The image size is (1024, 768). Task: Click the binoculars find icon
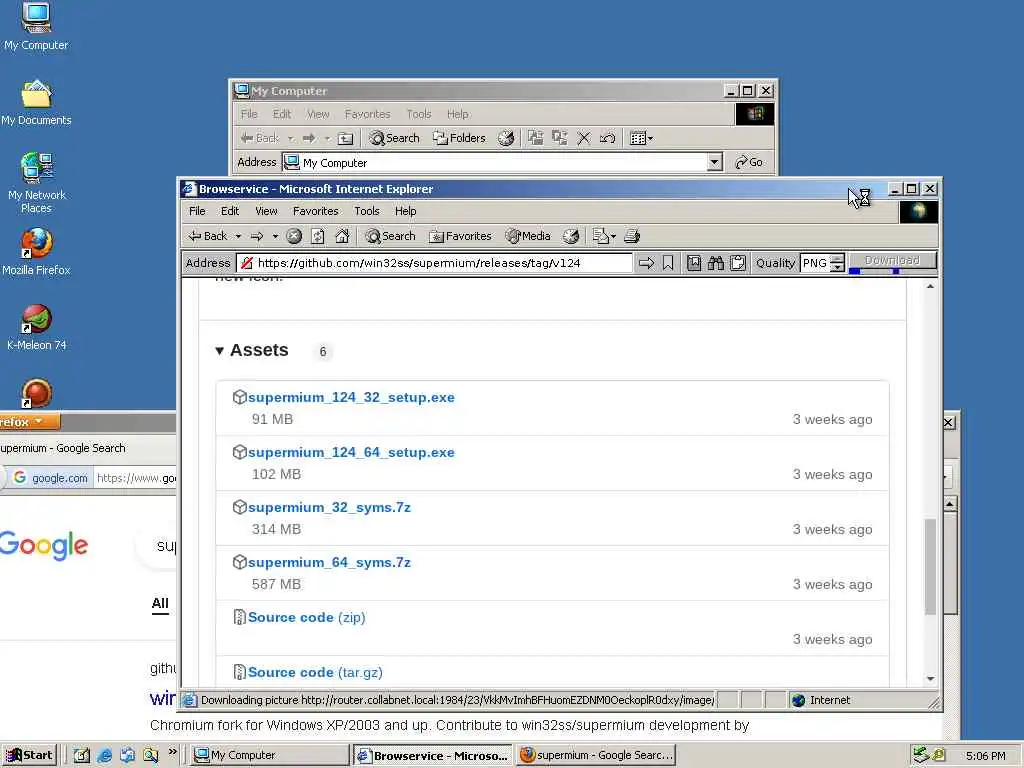716,263
